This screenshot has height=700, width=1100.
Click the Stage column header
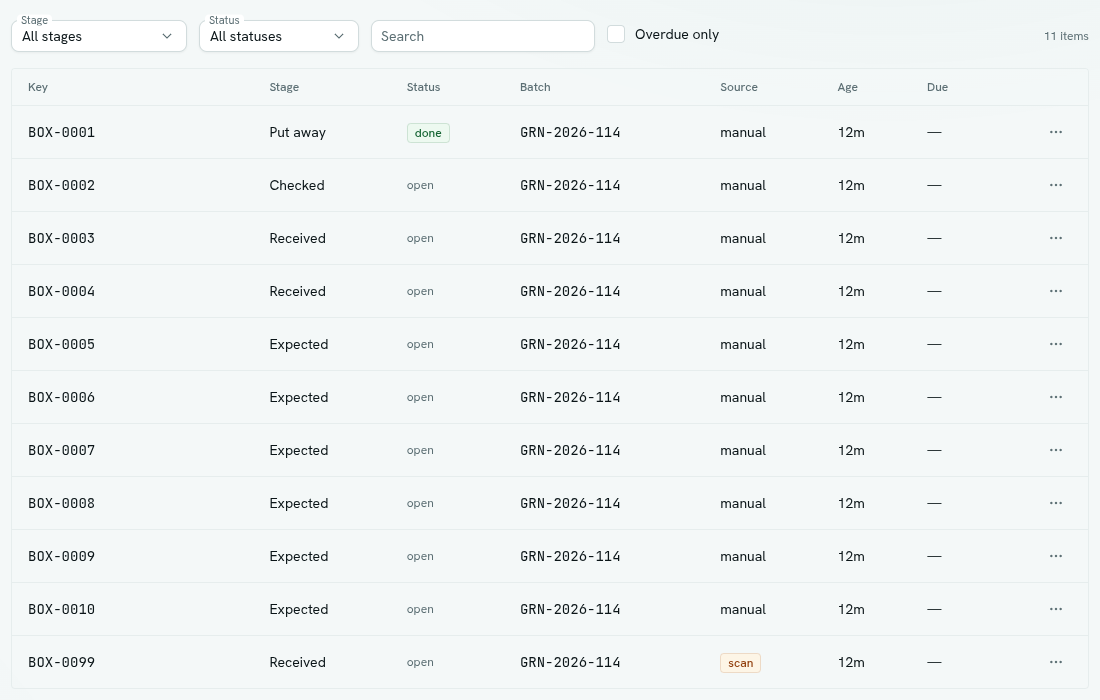click(284, 87)
